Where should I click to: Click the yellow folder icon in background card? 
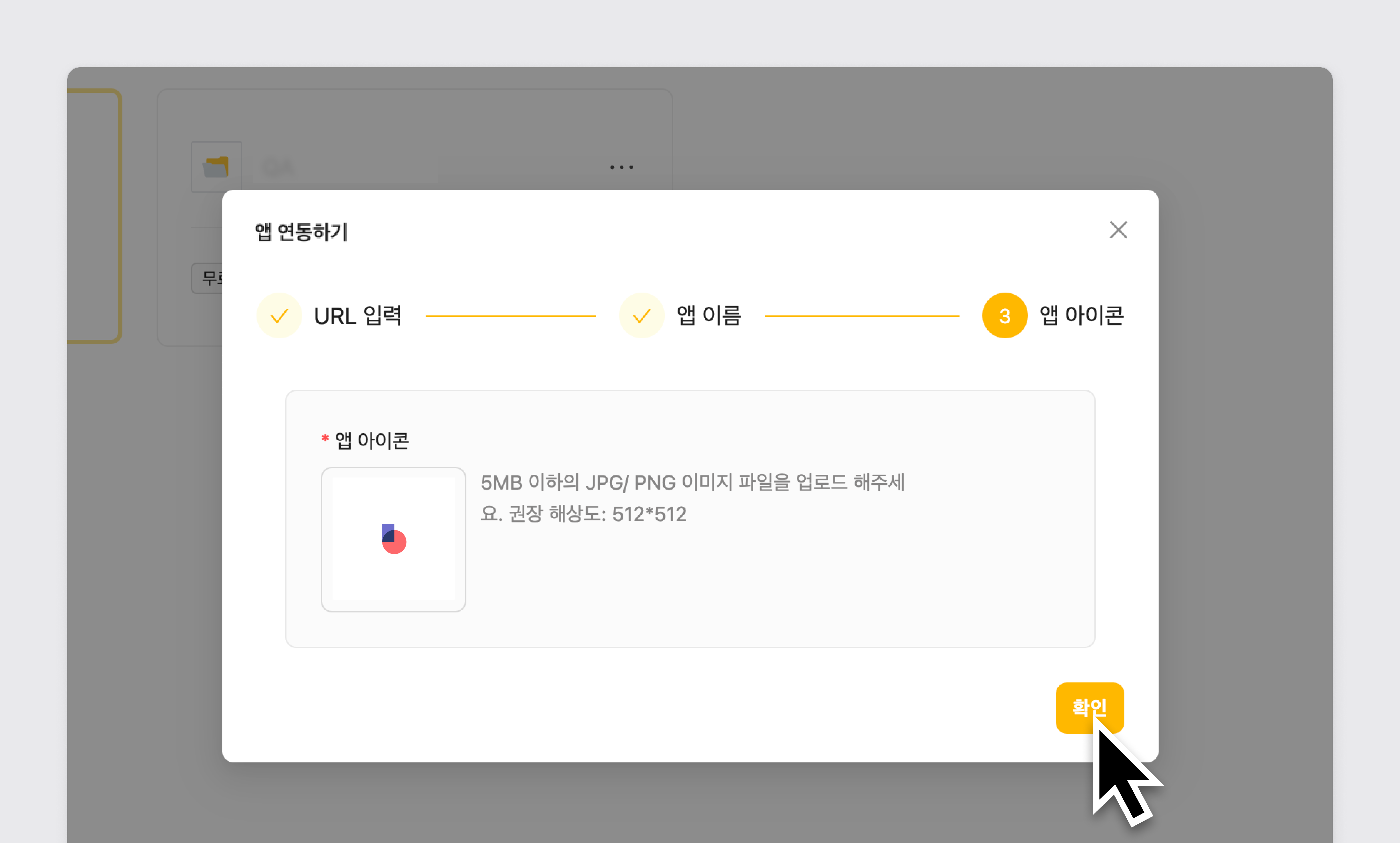(216, 167)
